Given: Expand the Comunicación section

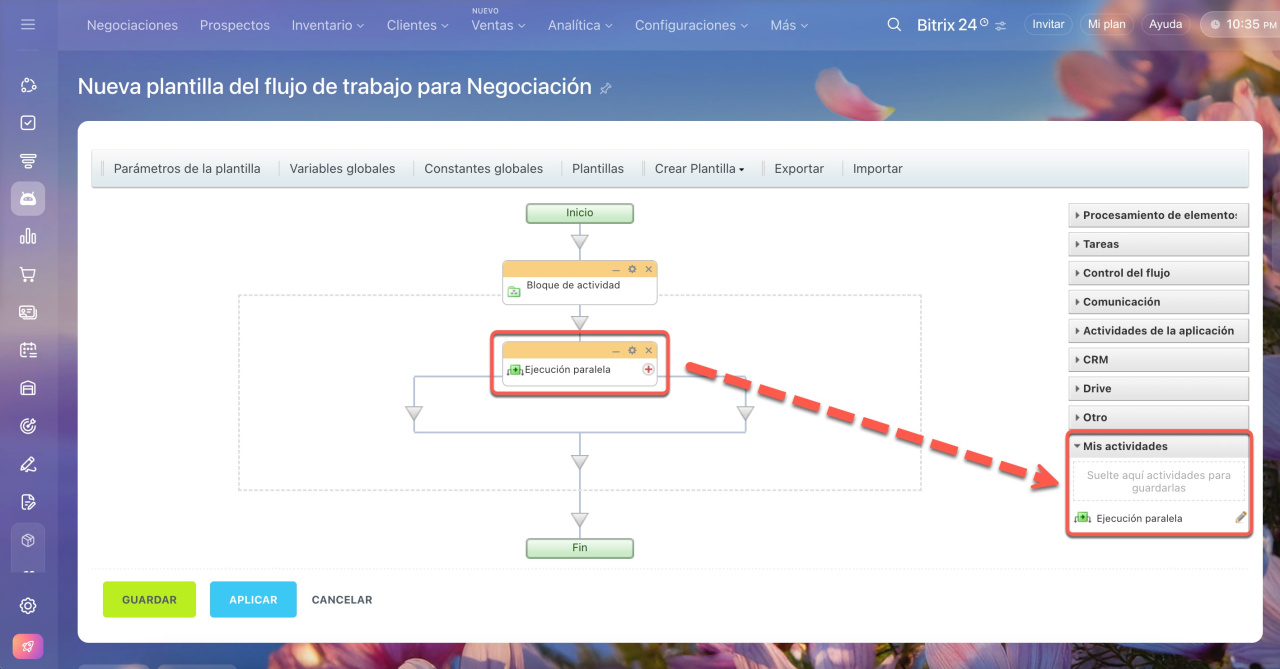Looking at the screenshot, I should pyautogui.click(x=1159, y=302).
